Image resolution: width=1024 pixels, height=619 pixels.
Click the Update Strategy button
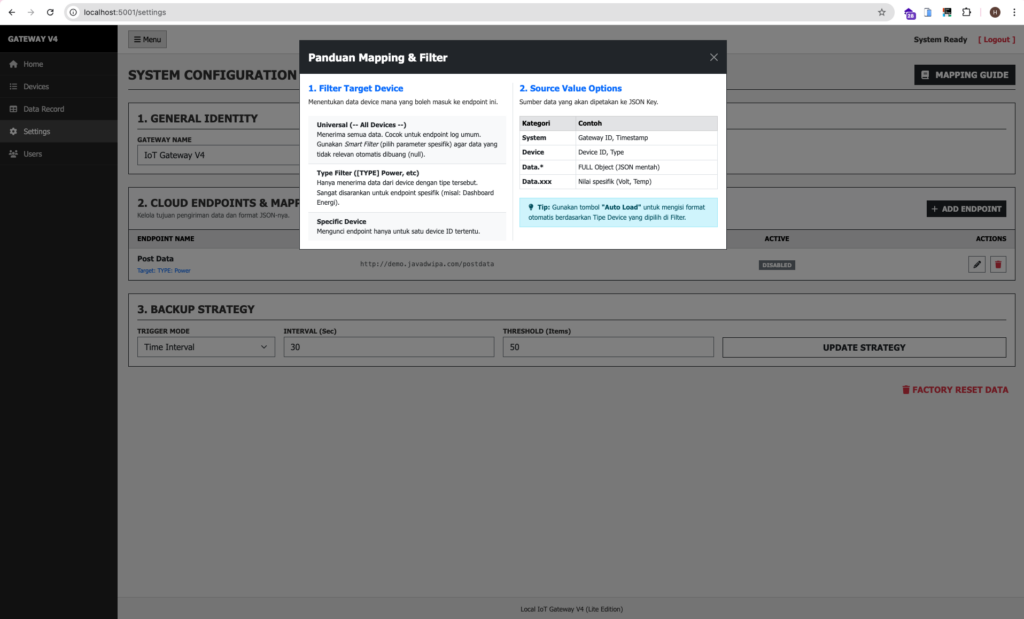click(864, 347)
